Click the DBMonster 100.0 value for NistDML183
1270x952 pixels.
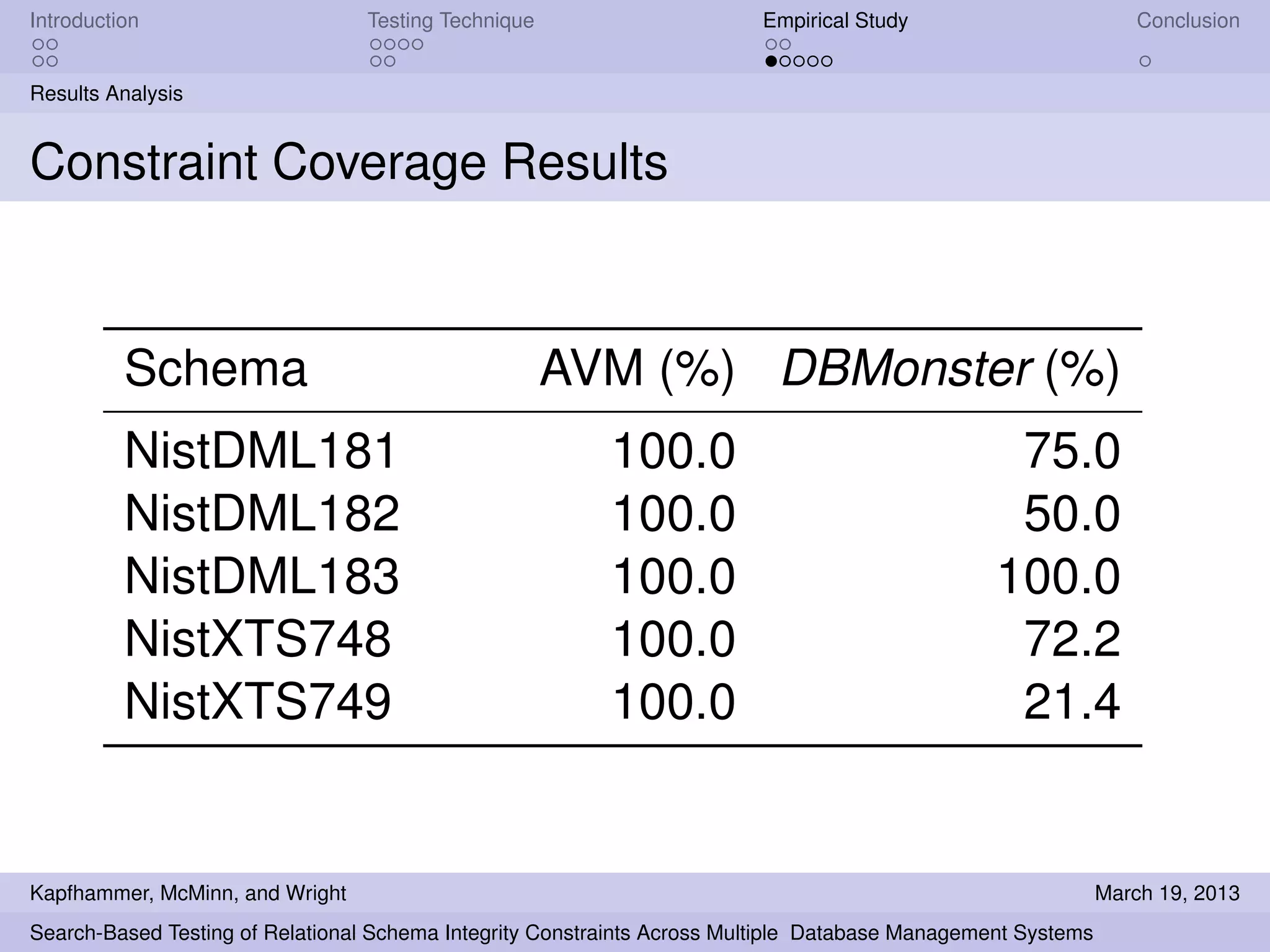[1059, 576]
